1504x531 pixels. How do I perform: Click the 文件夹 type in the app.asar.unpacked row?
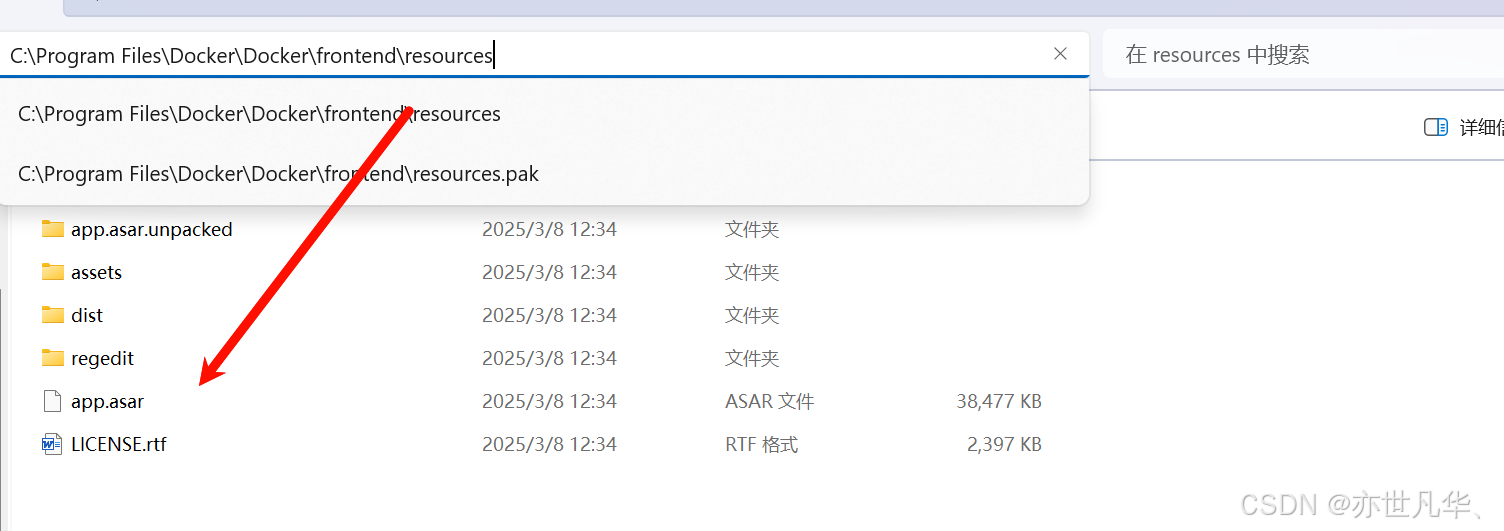752,229
